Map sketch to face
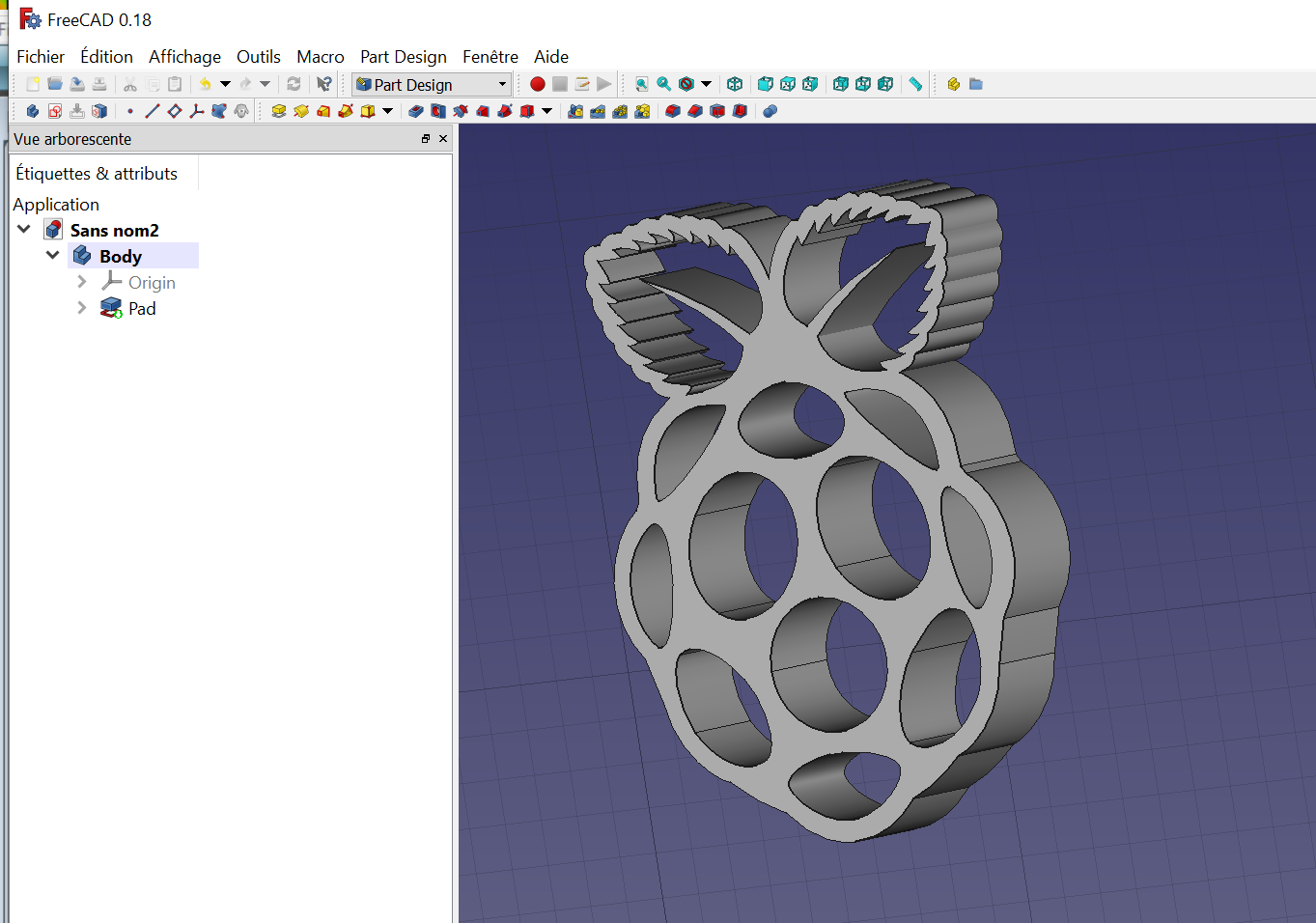Image resolution: width=1316 pixels, height=923 pixels. 99,111
